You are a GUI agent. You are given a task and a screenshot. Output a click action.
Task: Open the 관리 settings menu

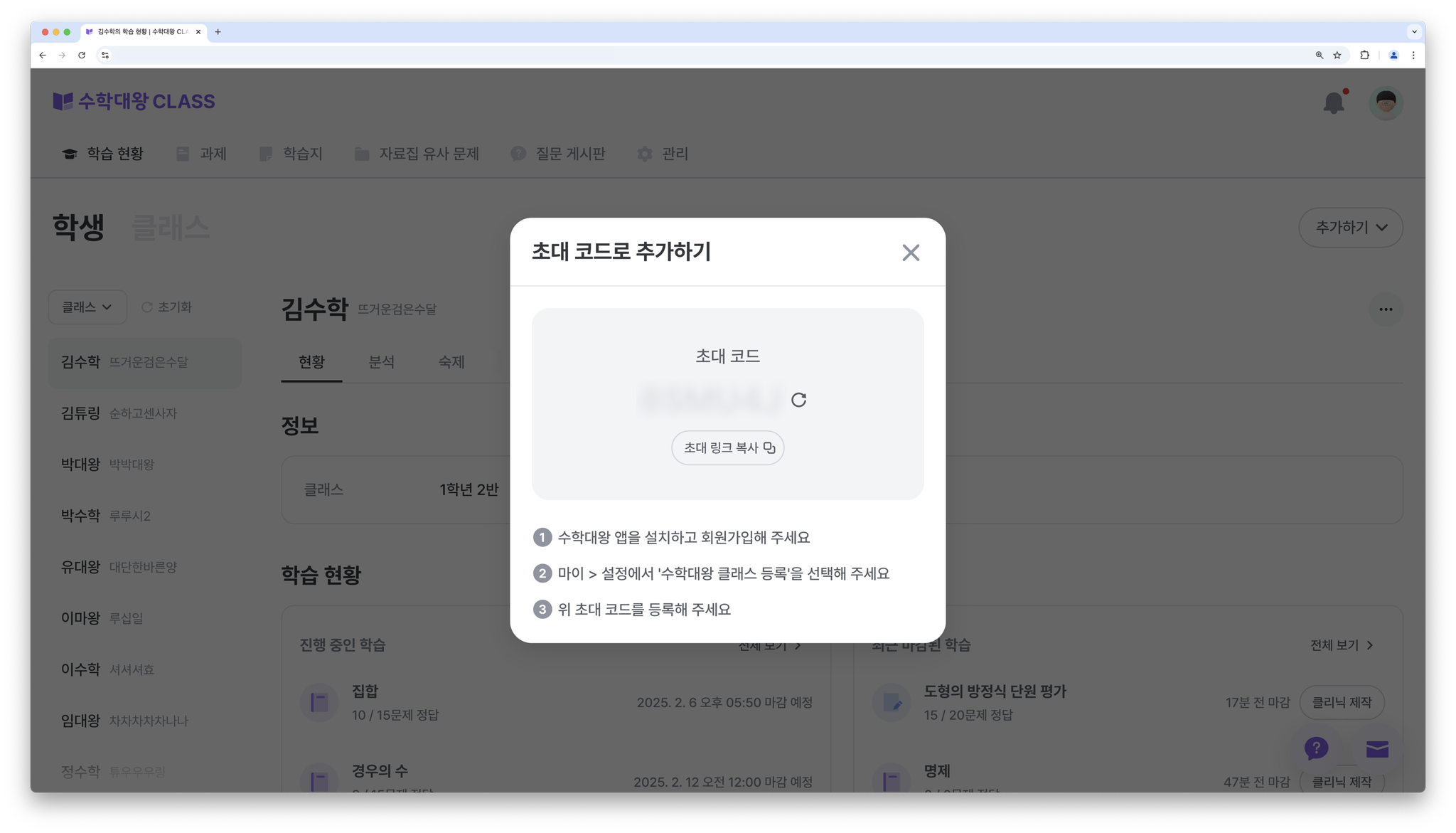[x=663, y=154]
